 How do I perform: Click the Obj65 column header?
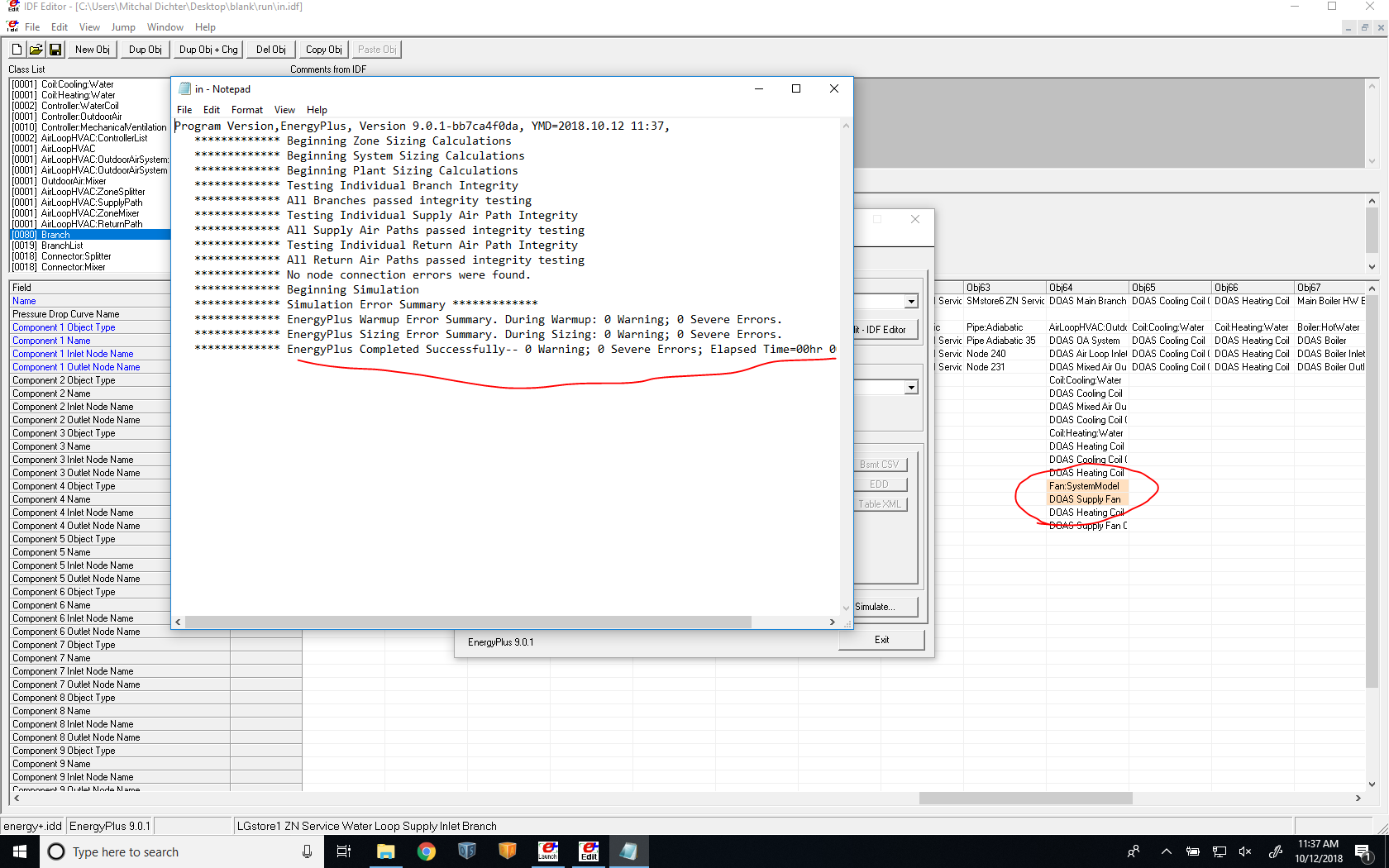tap(1170, 288)
